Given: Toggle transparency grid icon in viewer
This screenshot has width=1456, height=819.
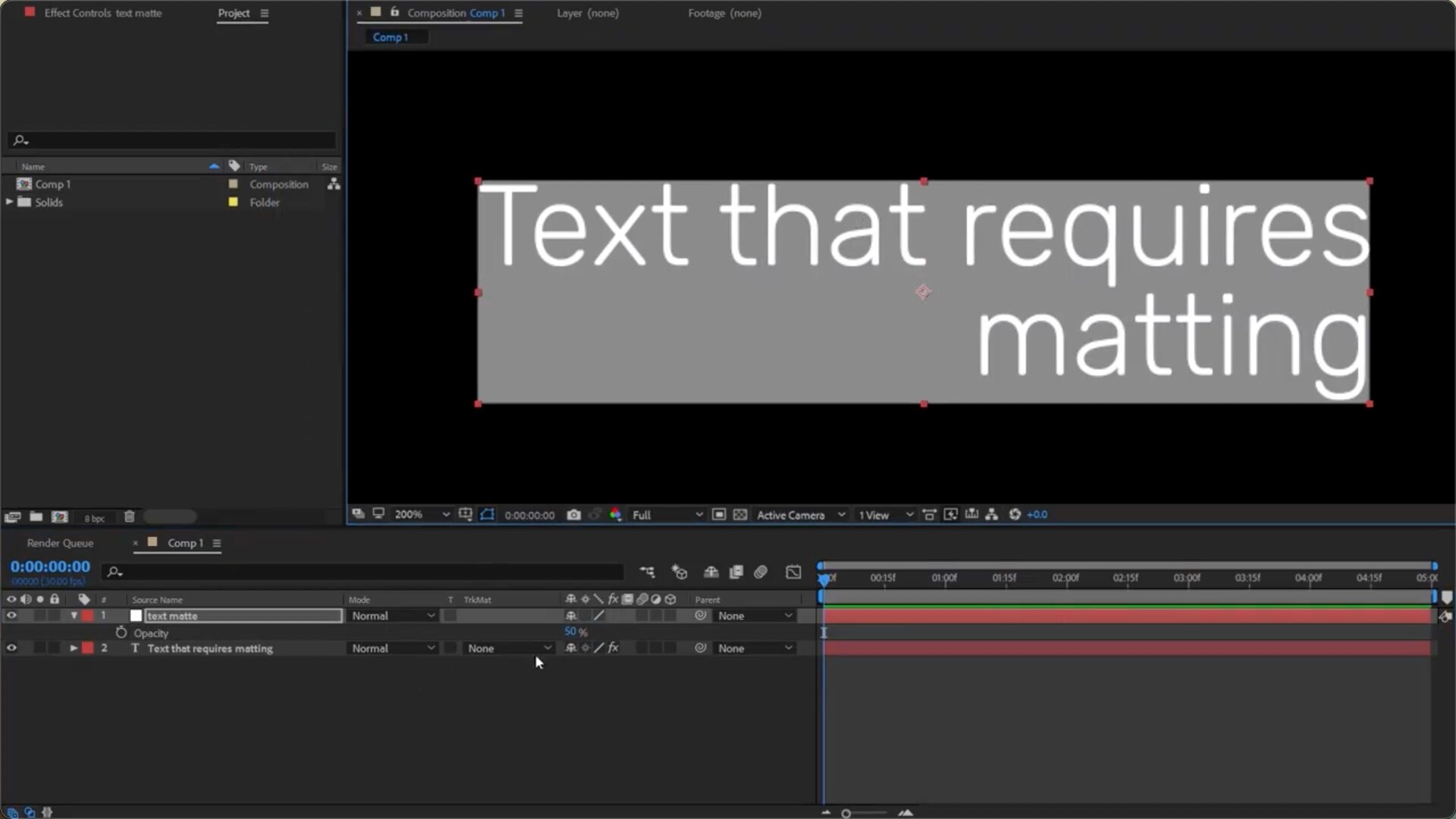Looking at the screenshot, I should point(740,515).
